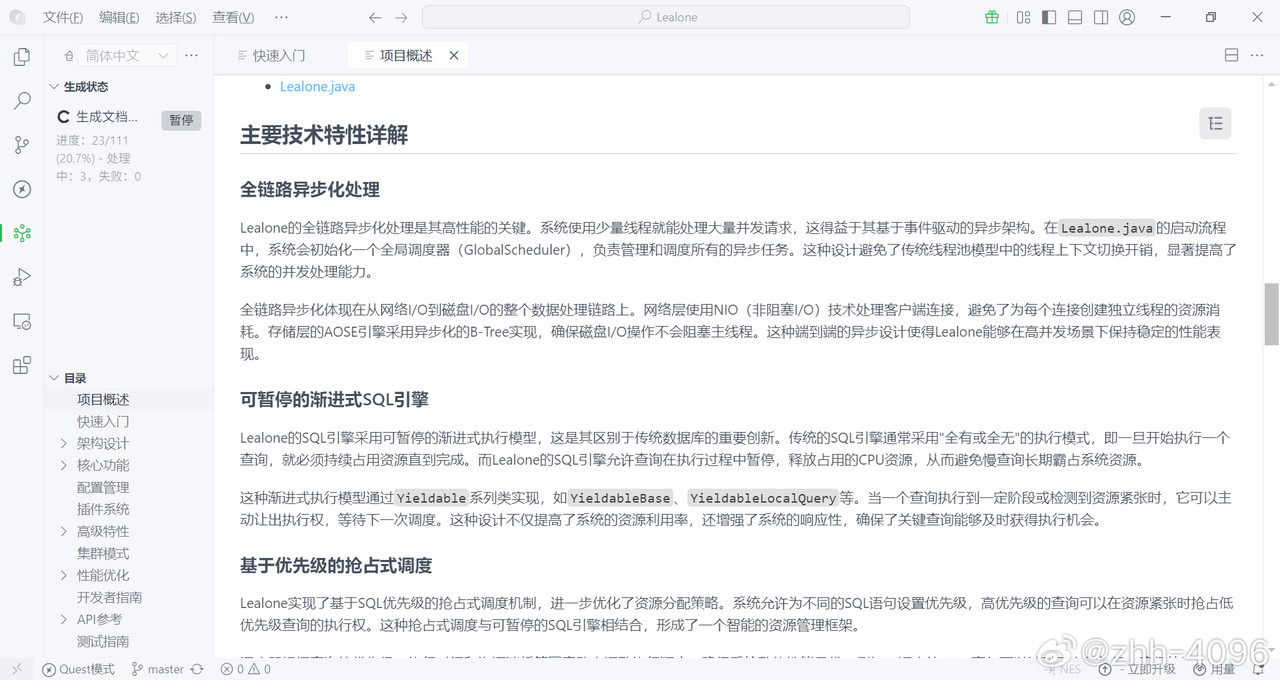Open the 简体中文 language dropdown
The height and width of the screenshot is (680, 1280).
click(x=126, y=56)
